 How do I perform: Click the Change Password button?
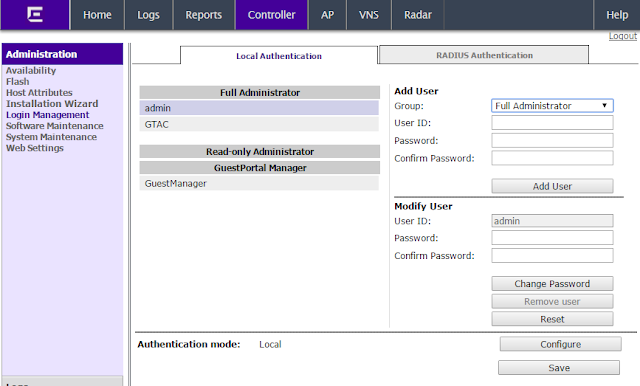(552, 284)
